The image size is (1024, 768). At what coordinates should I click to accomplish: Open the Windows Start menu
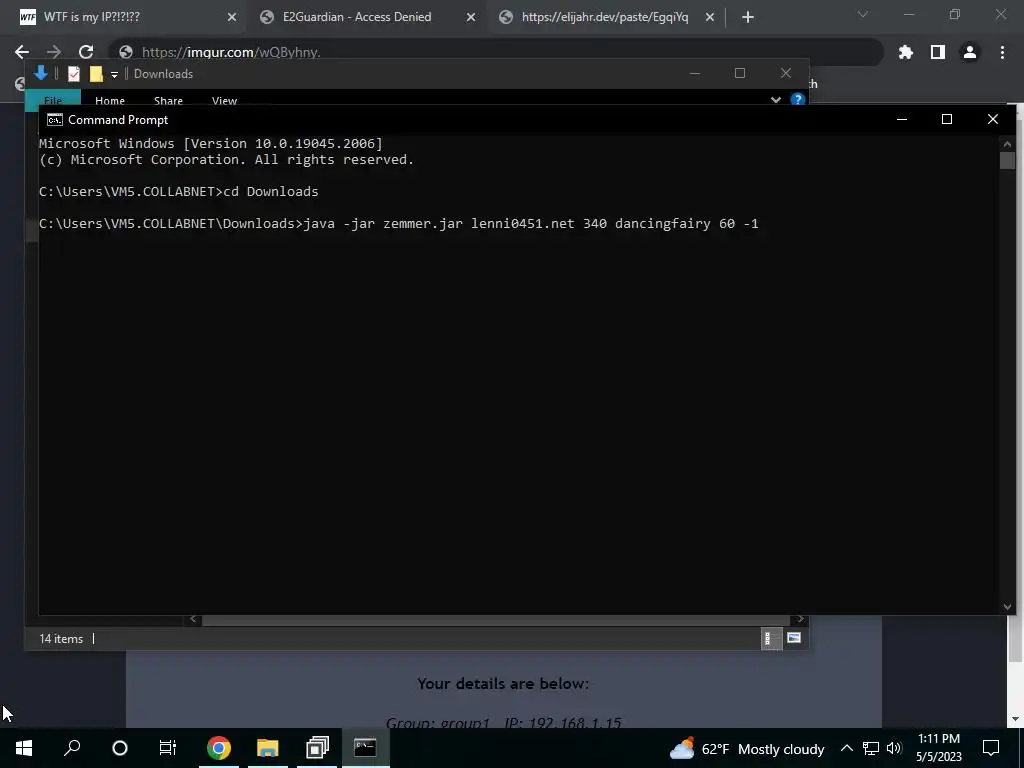point(24,748)
